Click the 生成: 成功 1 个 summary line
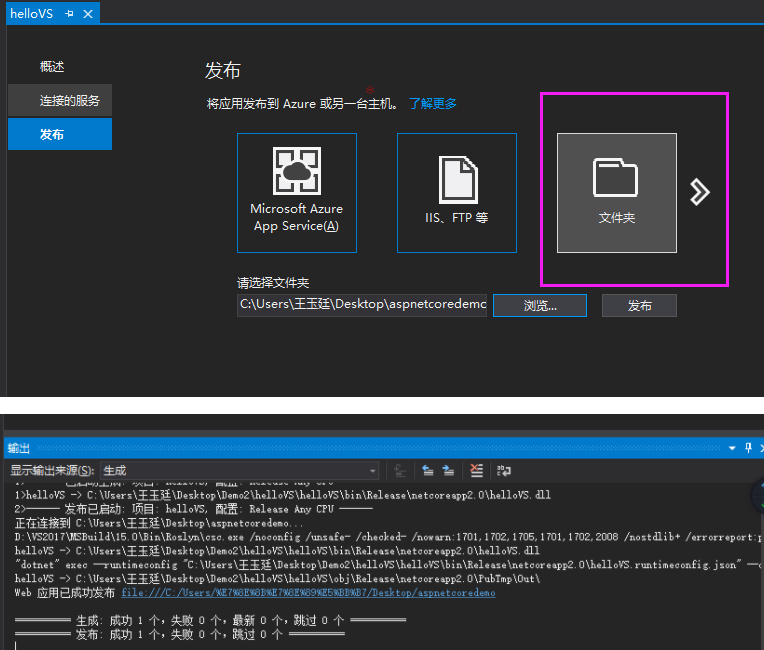Screen dimensions: 764x650 [210, 620]
